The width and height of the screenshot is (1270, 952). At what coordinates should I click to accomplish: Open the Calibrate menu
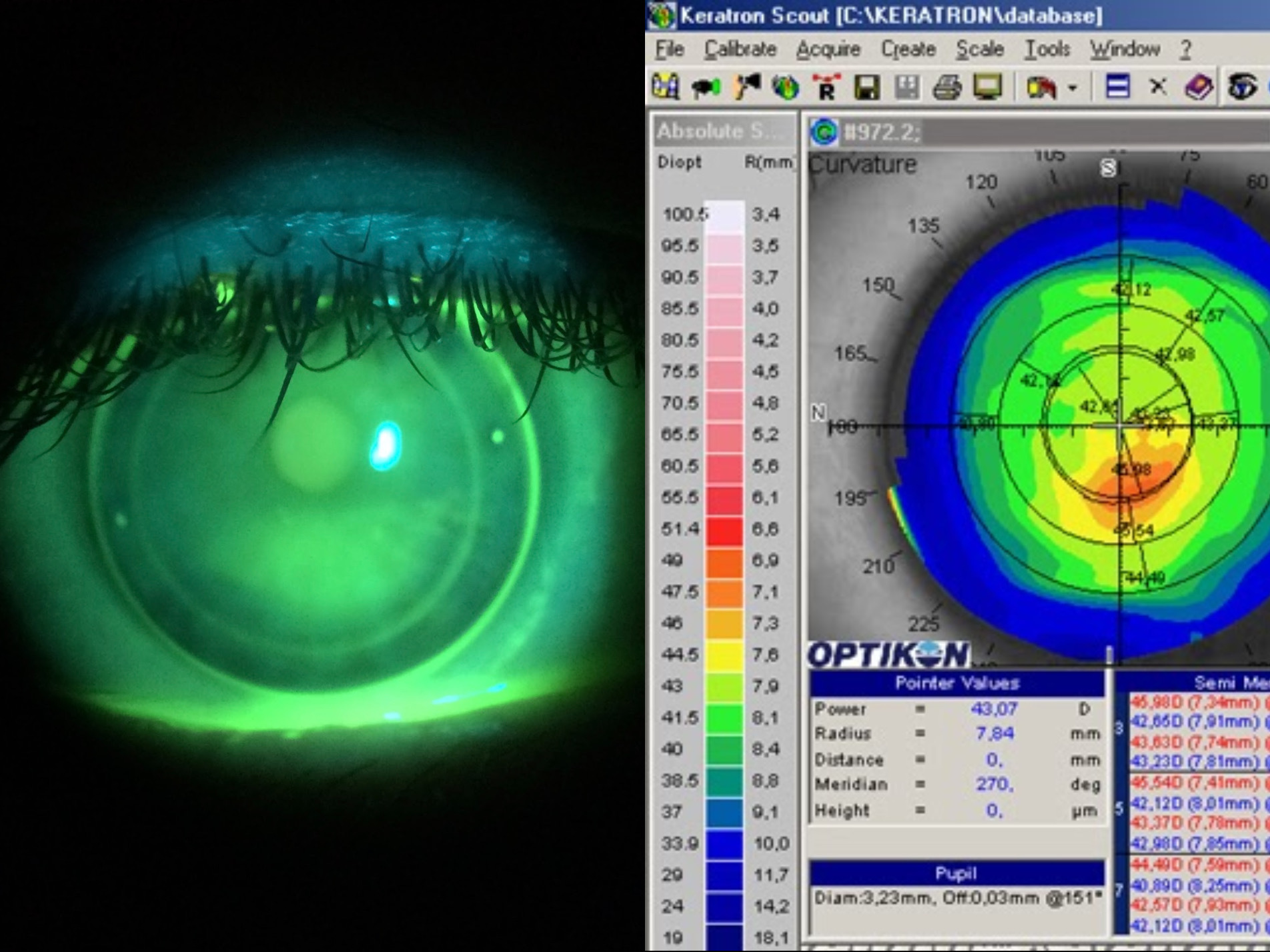click(x=740, y=49)
